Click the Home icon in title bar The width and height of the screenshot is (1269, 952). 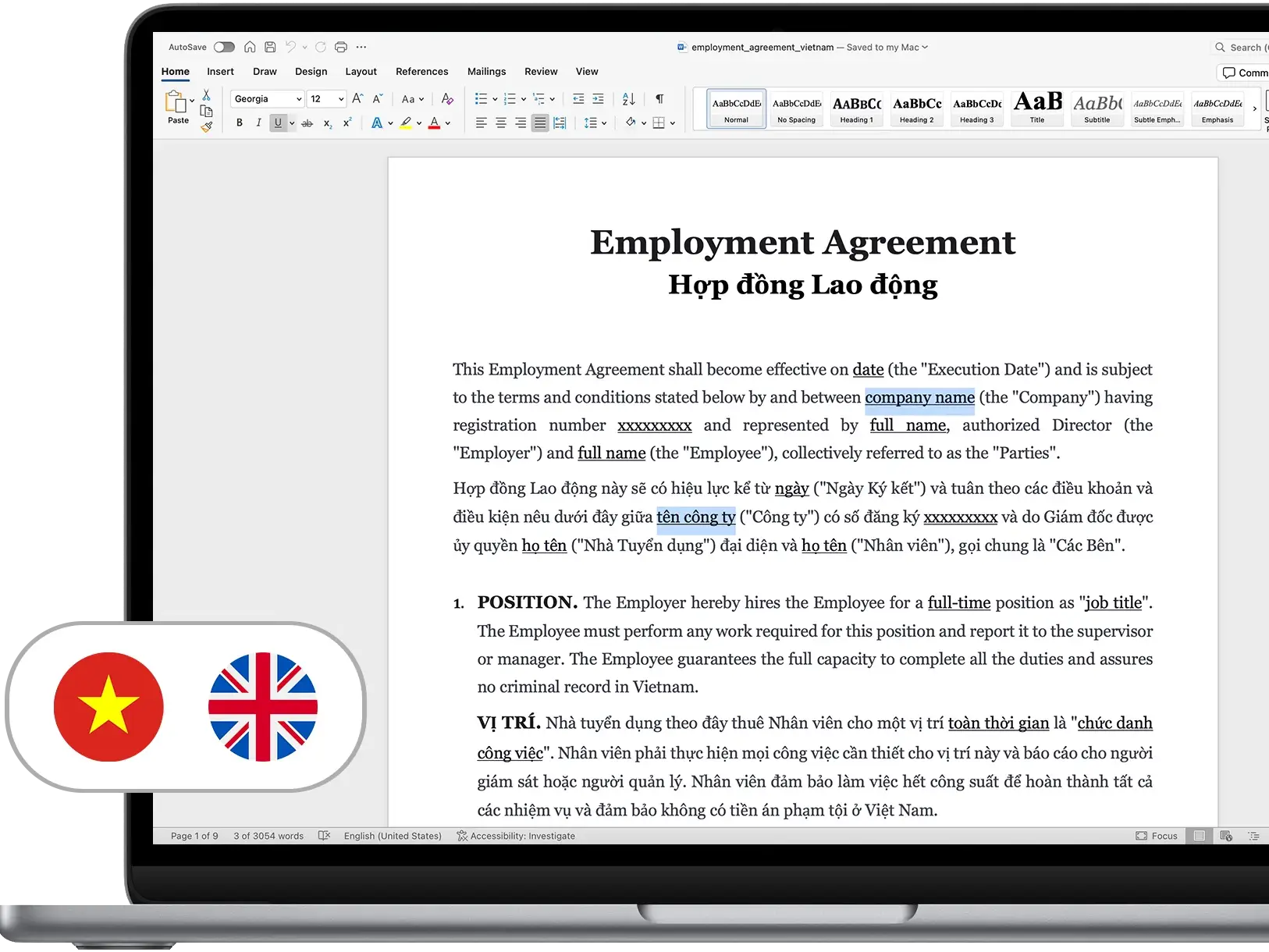point(250,47)
